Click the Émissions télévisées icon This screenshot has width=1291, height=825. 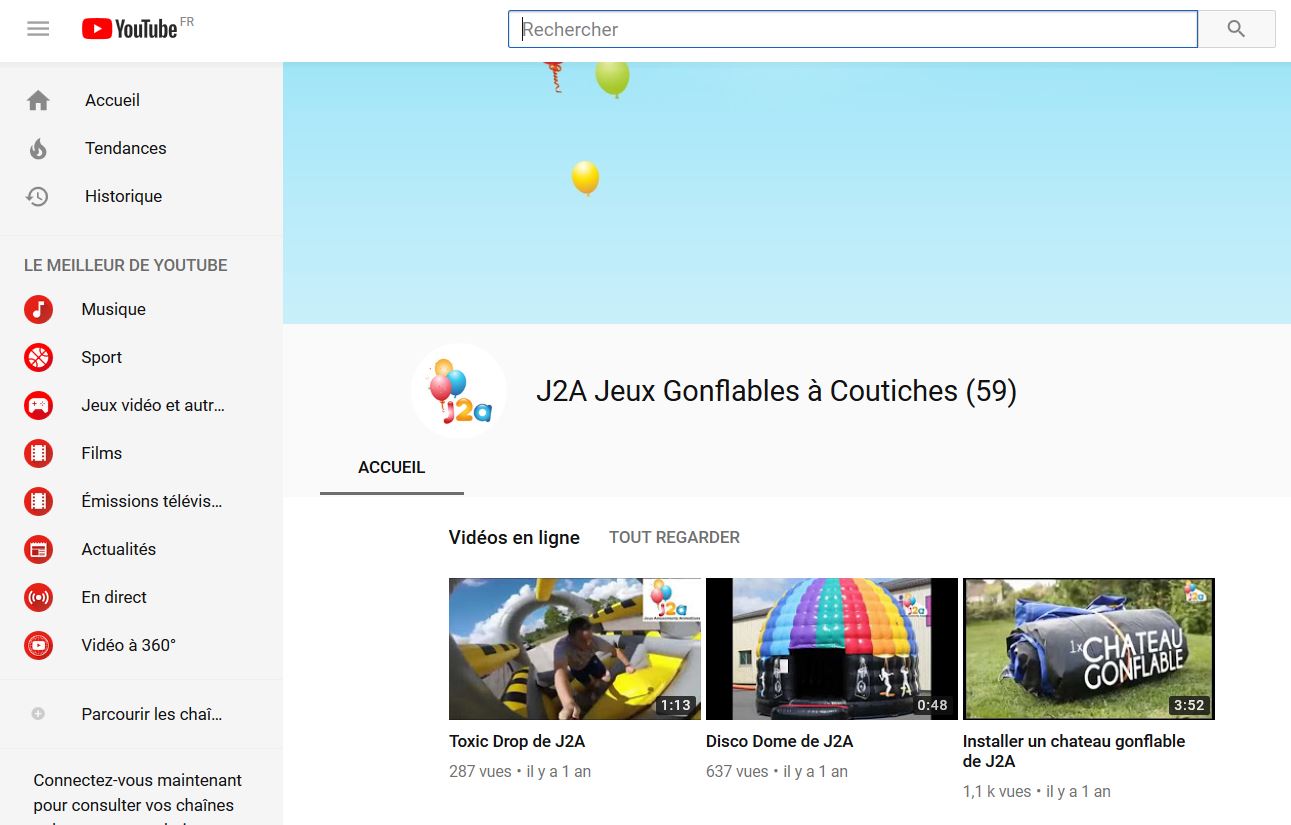point(38,501)
